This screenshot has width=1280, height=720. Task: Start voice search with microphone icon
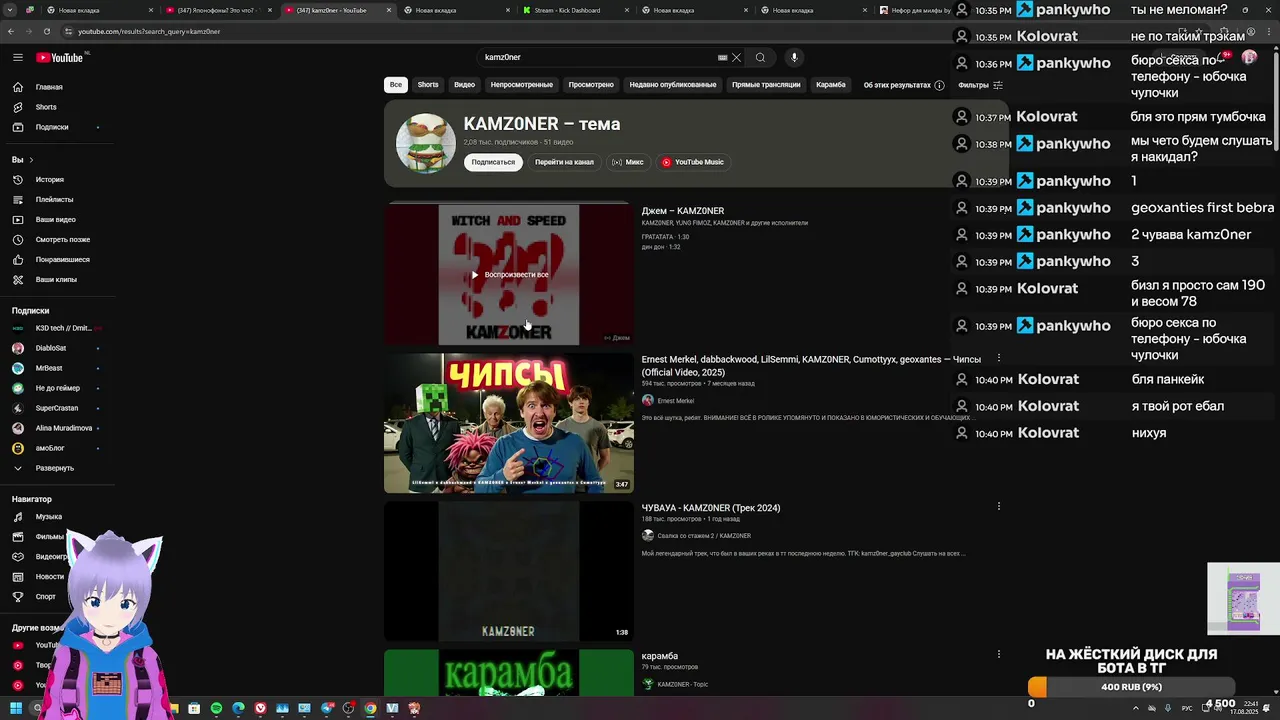(x=794, y=58)
